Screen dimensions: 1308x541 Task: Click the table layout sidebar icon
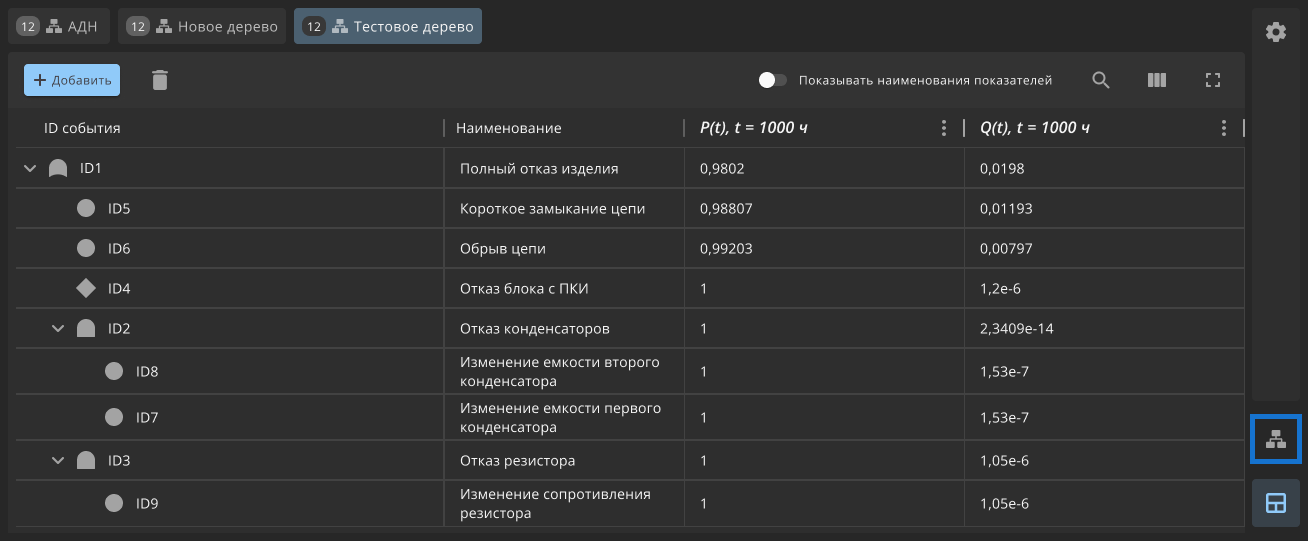click(1276, 503)
